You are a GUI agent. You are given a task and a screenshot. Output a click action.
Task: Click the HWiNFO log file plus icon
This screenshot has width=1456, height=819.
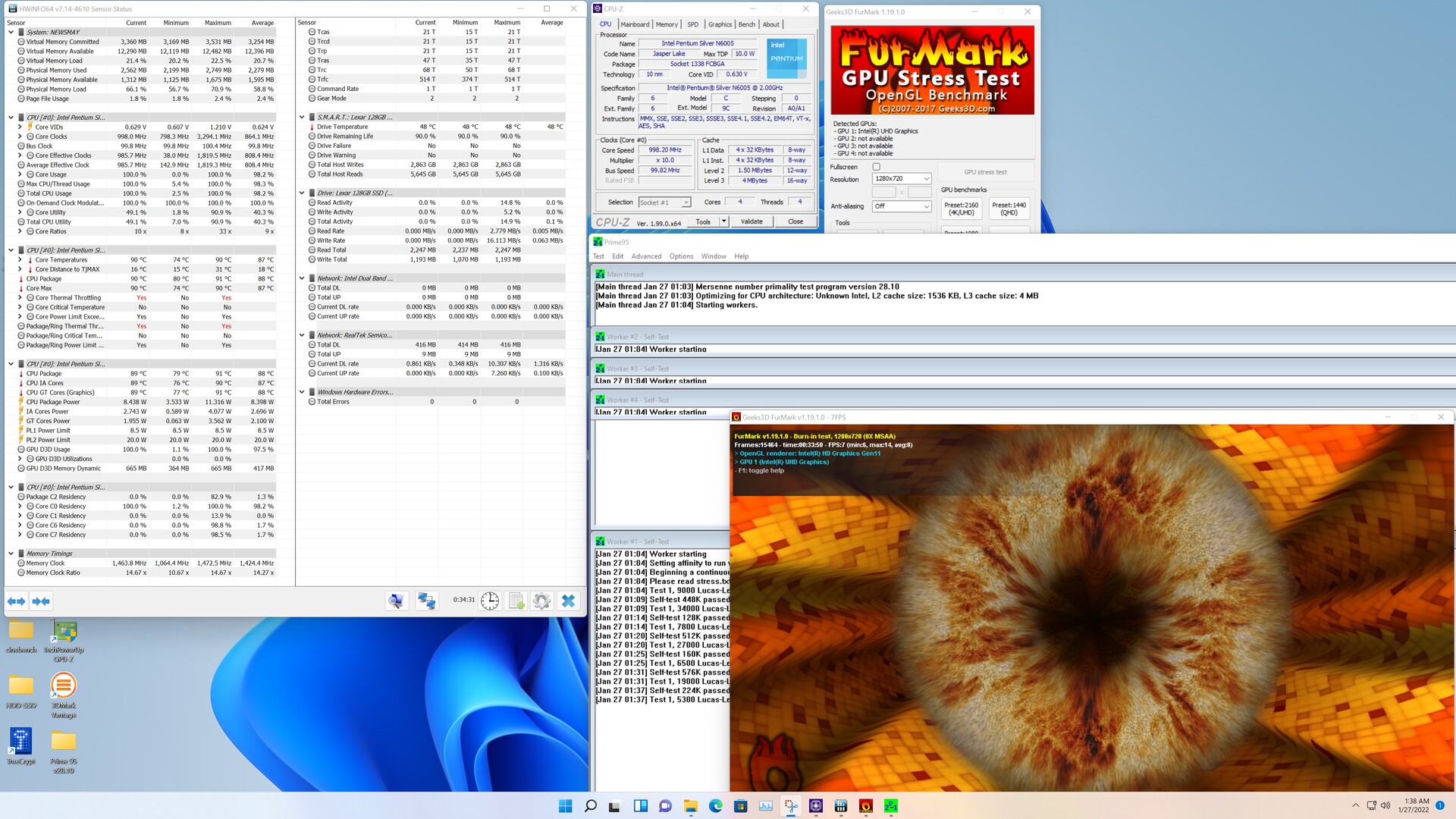[516, 601]
